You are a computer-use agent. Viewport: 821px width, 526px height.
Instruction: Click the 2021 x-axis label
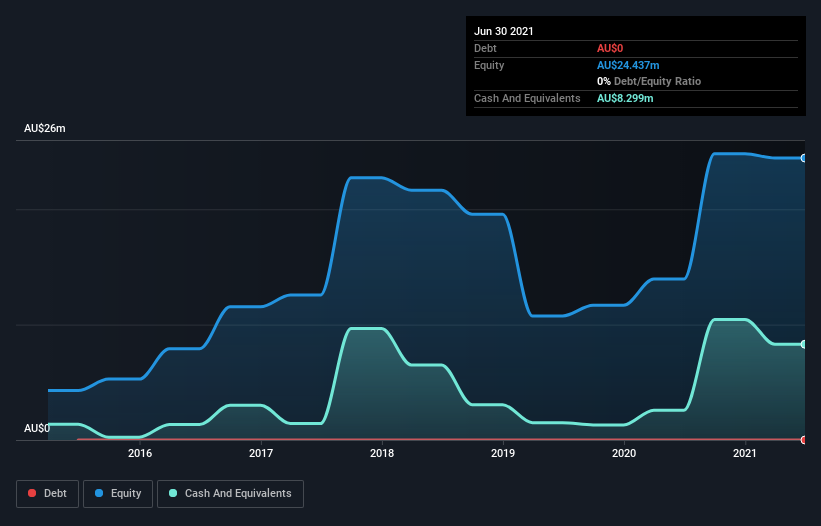click(745, 453)
